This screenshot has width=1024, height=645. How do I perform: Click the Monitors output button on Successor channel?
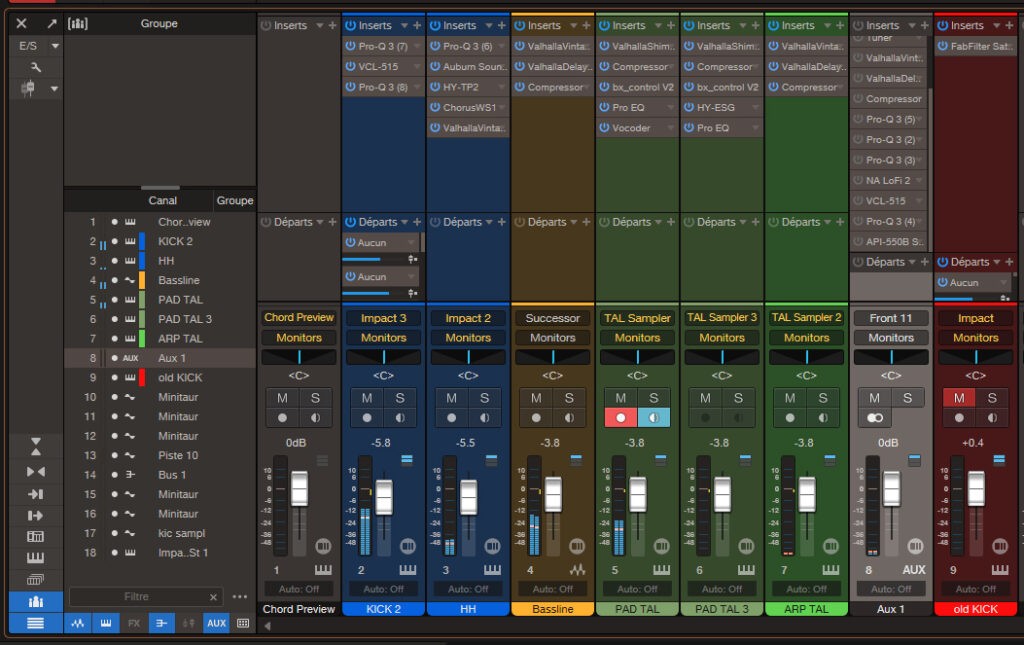(552, 337)
